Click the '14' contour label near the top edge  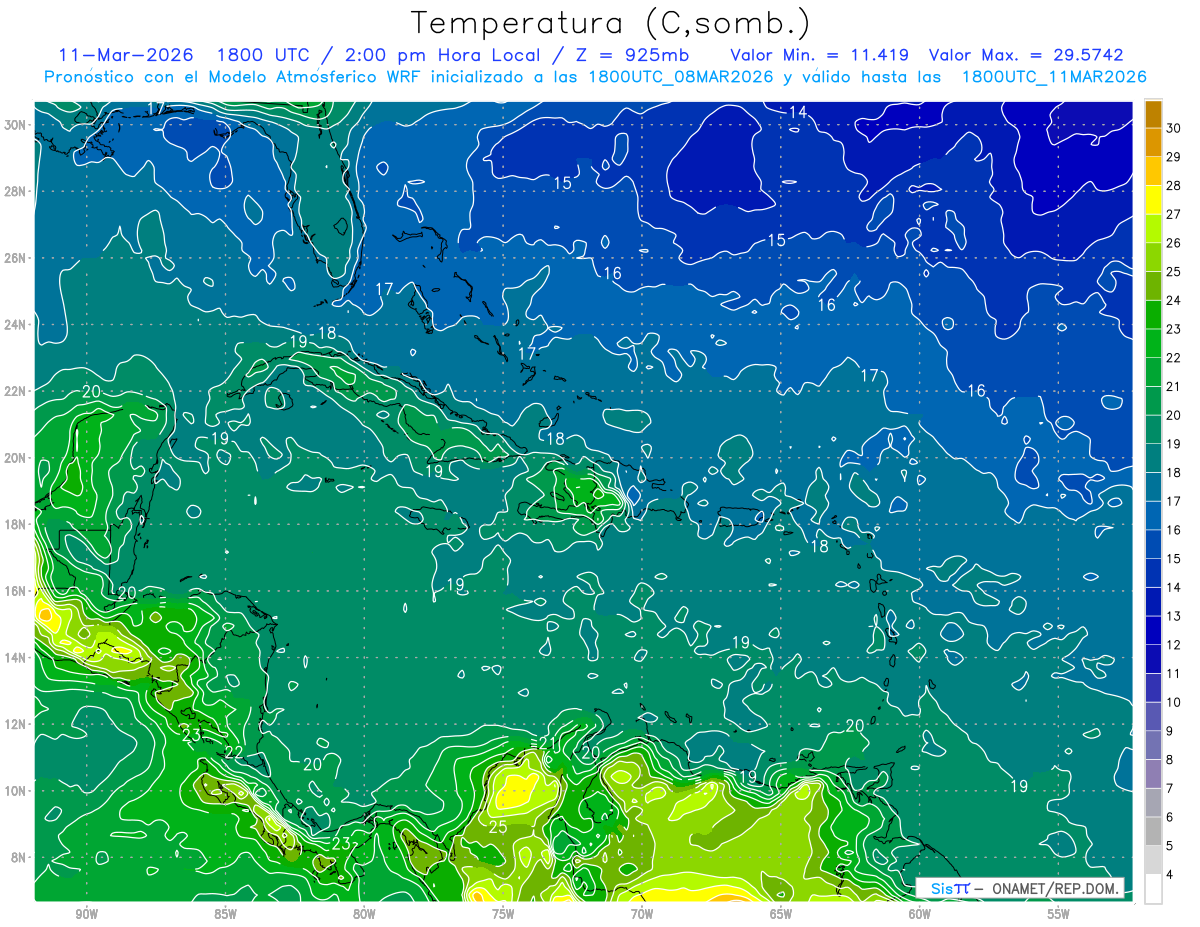[797, 113]
